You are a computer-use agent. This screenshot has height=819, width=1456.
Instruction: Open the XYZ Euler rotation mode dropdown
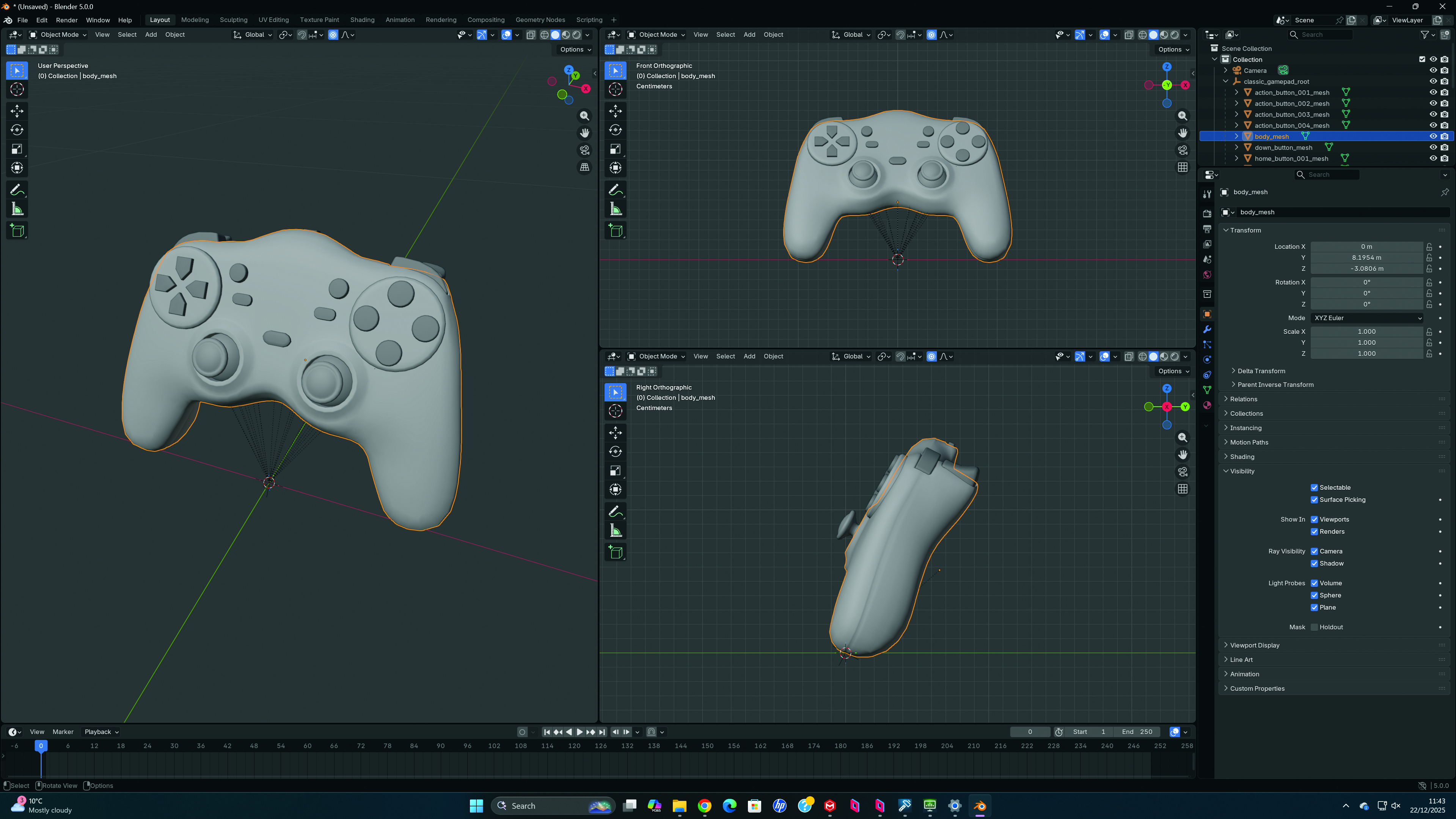[1366, 318]
